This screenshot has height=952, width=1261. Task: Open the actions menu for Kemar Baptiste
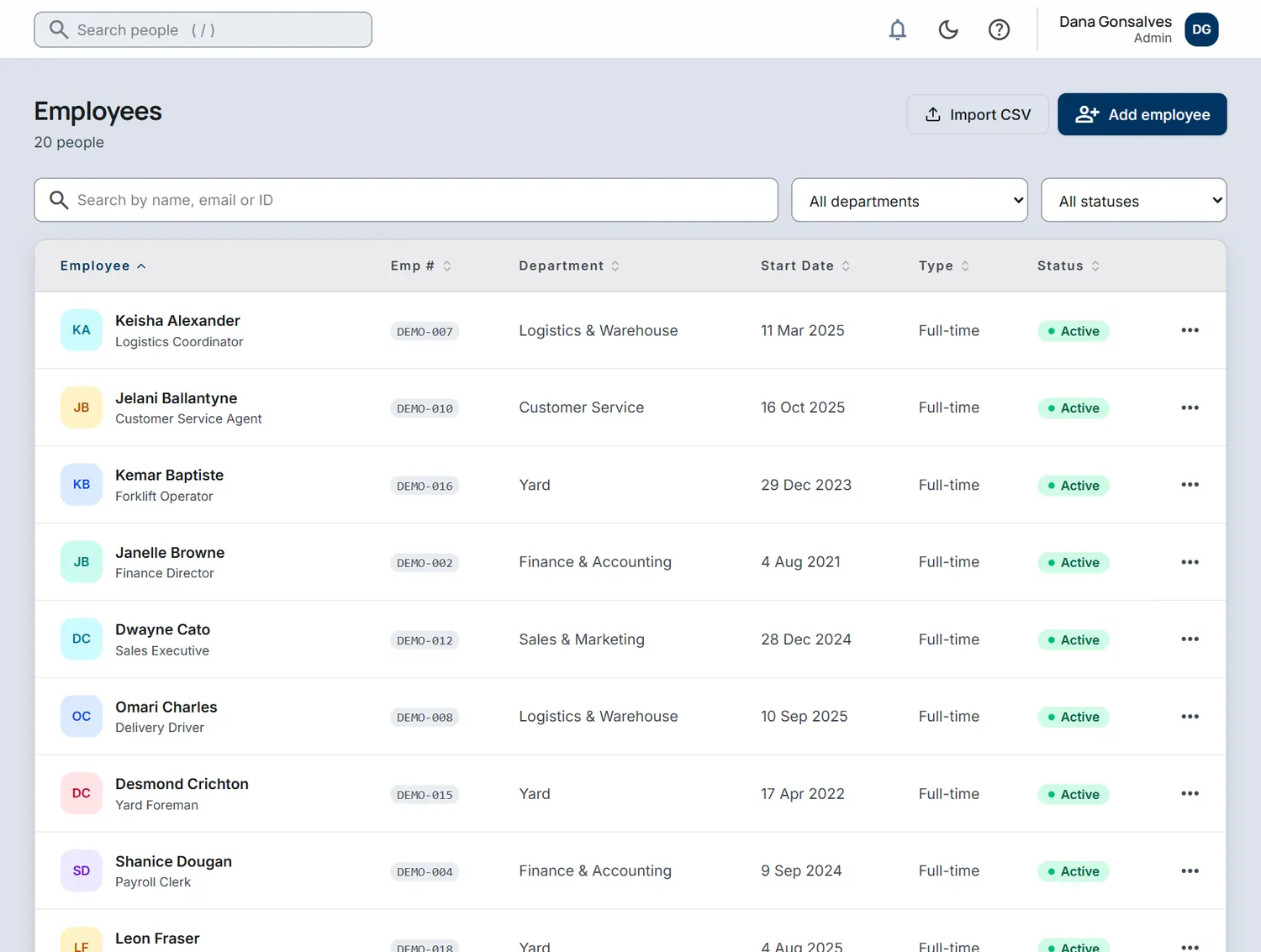pos(1190,485)
